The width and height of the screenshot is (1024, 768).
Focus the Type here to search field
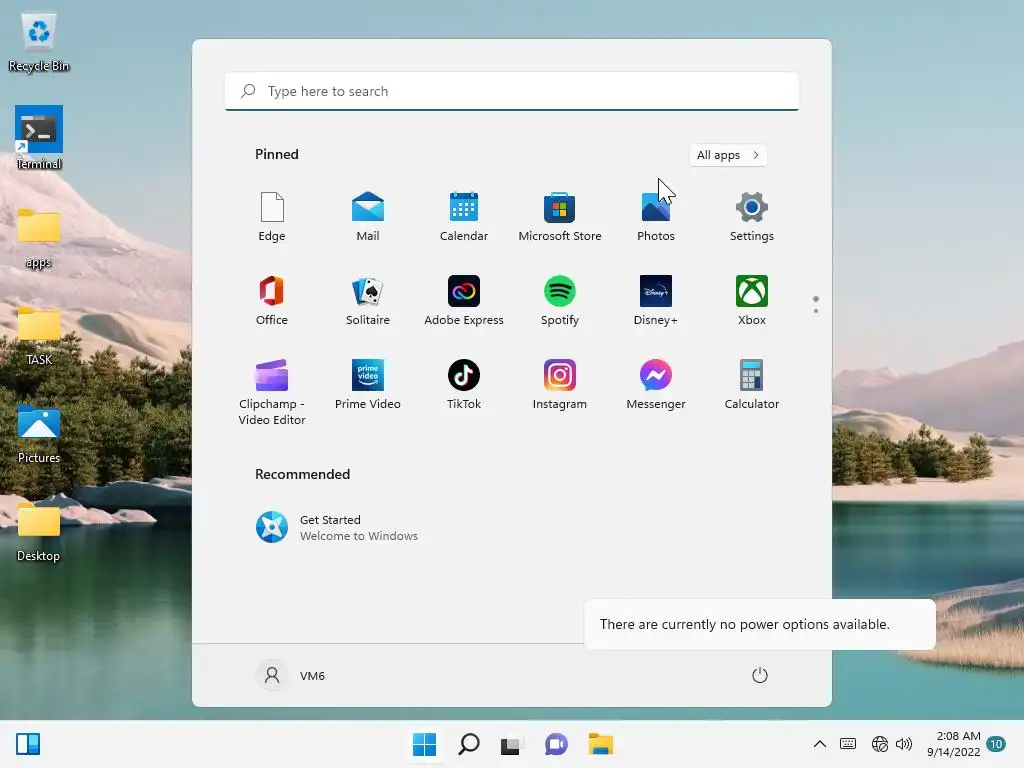(x=512, y=91)
